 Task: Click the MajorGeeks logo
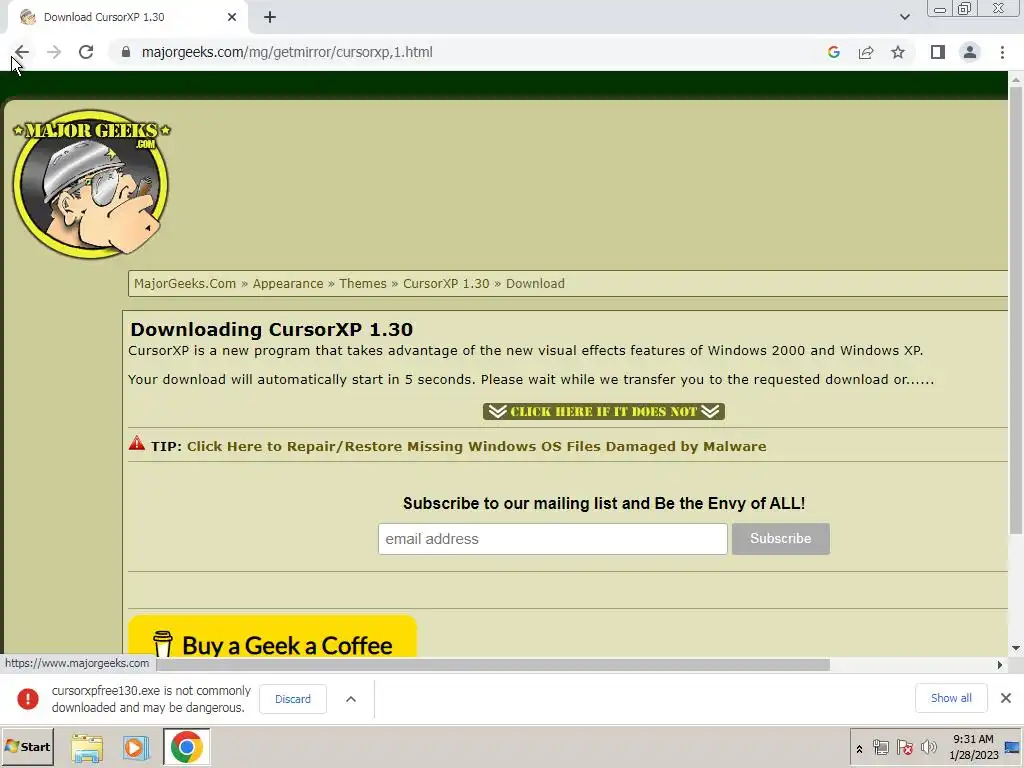pos(91,184)
